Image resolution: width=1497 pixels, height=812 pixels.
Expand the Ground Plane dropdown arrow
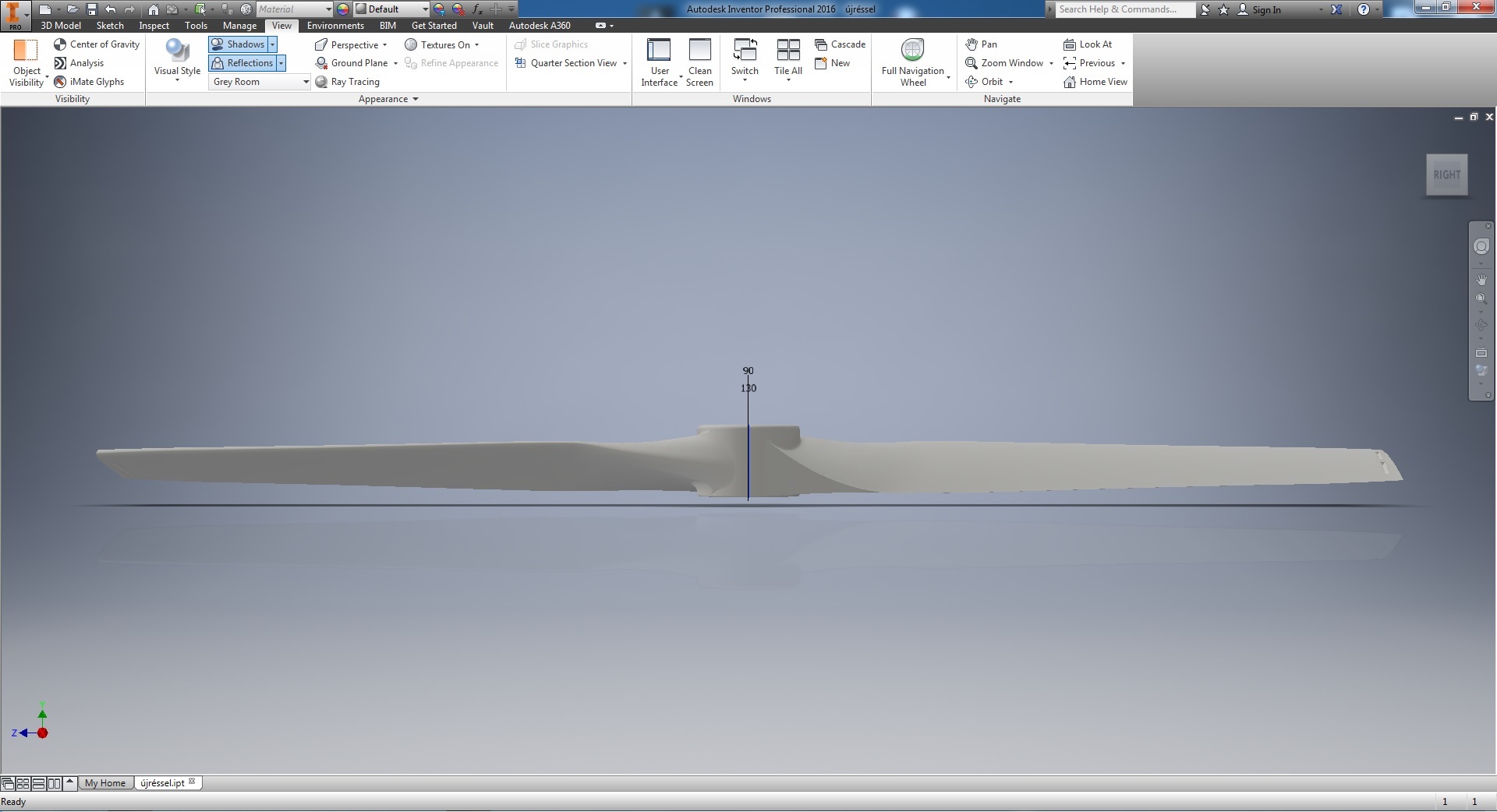[395, 63]
